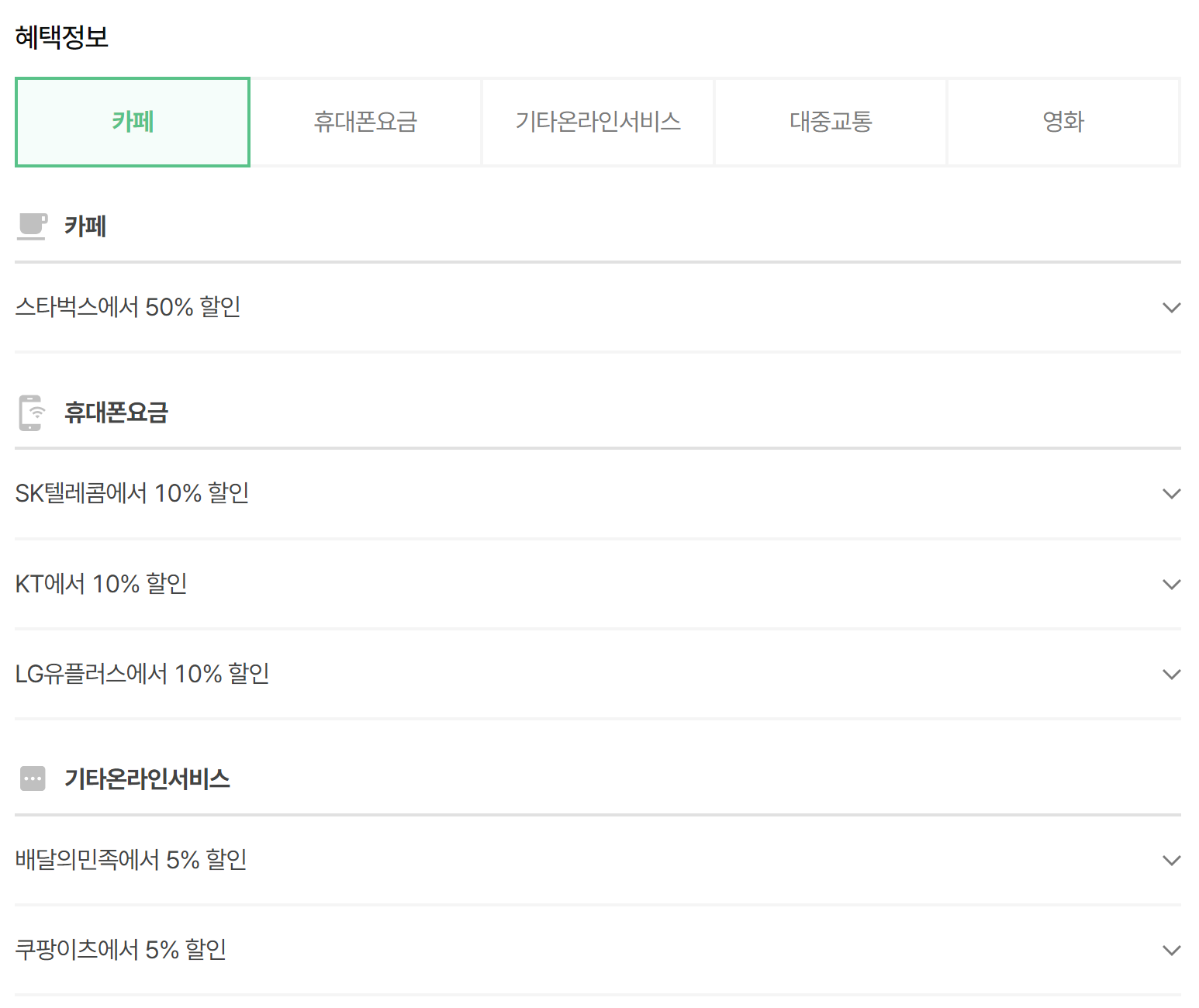The height and width of the screenshot is (1008, 1199).
Task: Click the dotted box icon by 기타온라인서비스
Action: pyautogui.click(x=33, y=778)
